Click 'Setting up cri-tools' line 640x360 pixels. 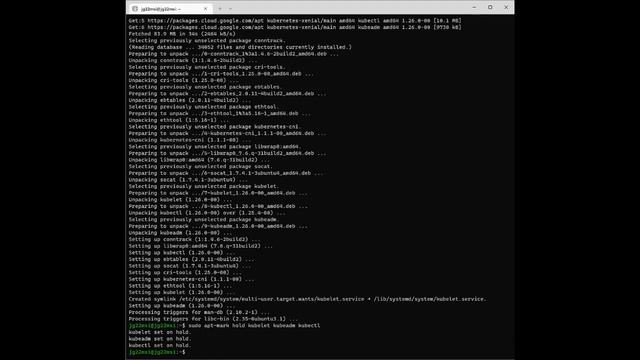185,273
